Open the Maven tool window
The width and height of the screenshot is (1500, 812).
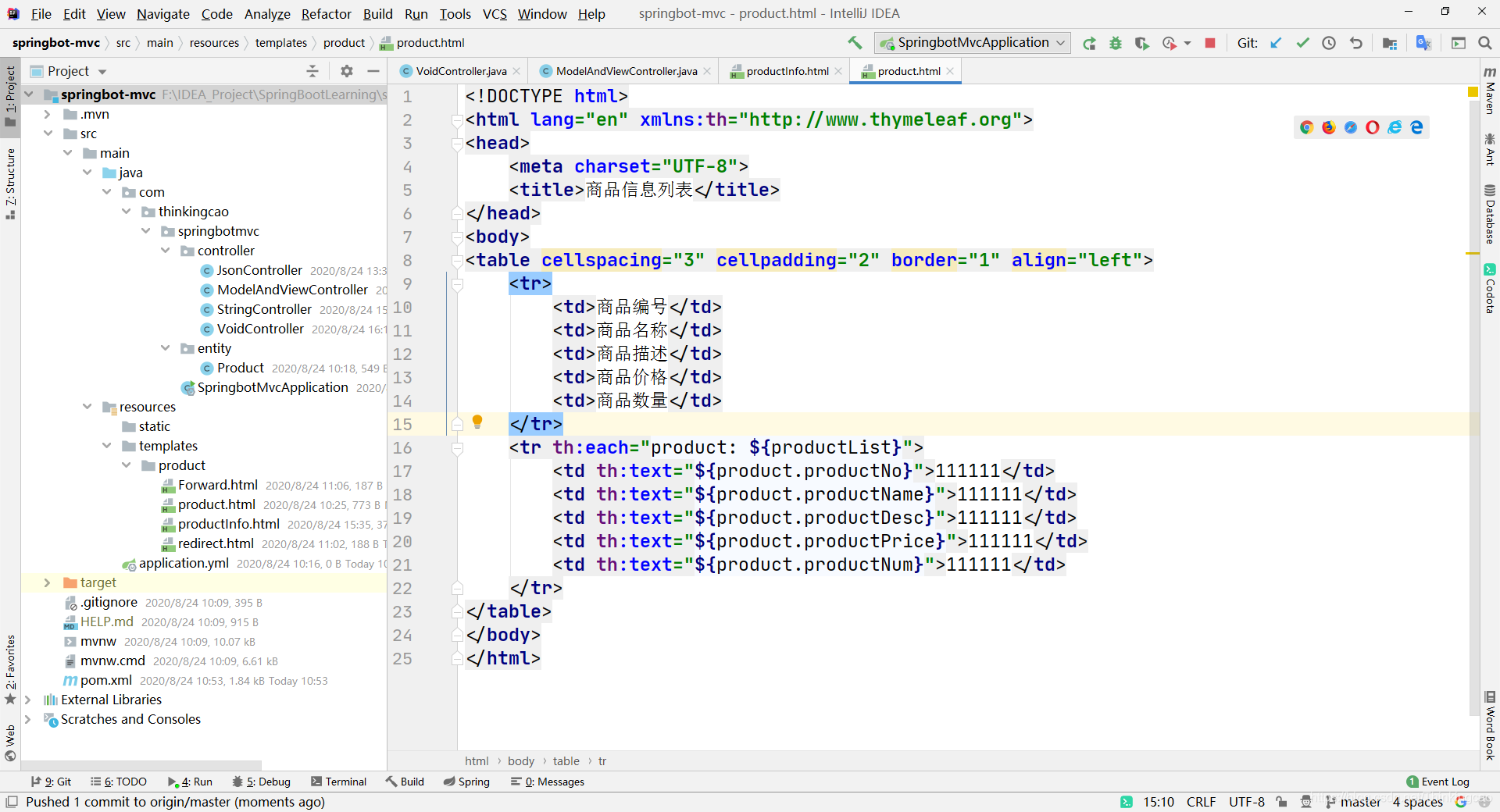(1490, 89)
